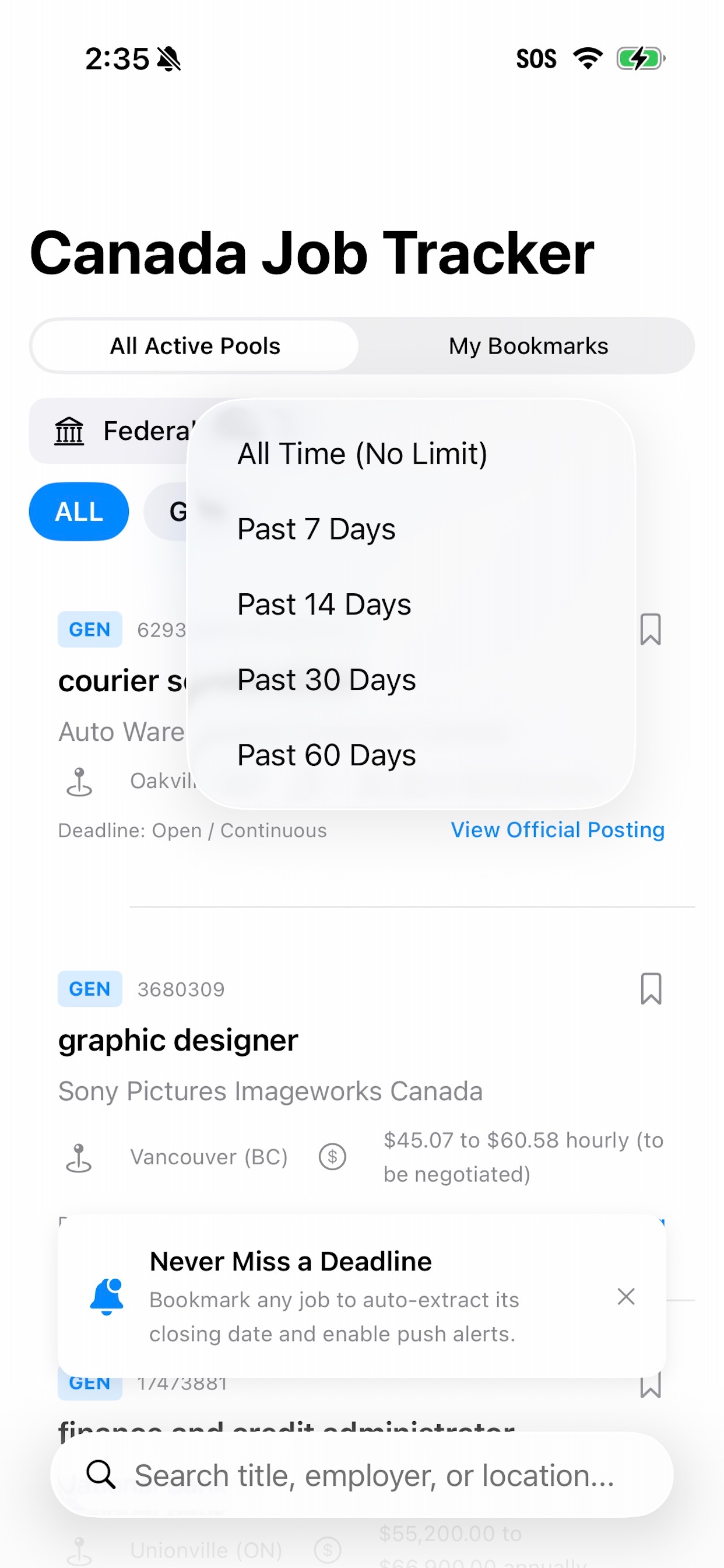Switch to All Active Pools tab
This screenshot has height=1568, width=724.
tap(195, 346)
